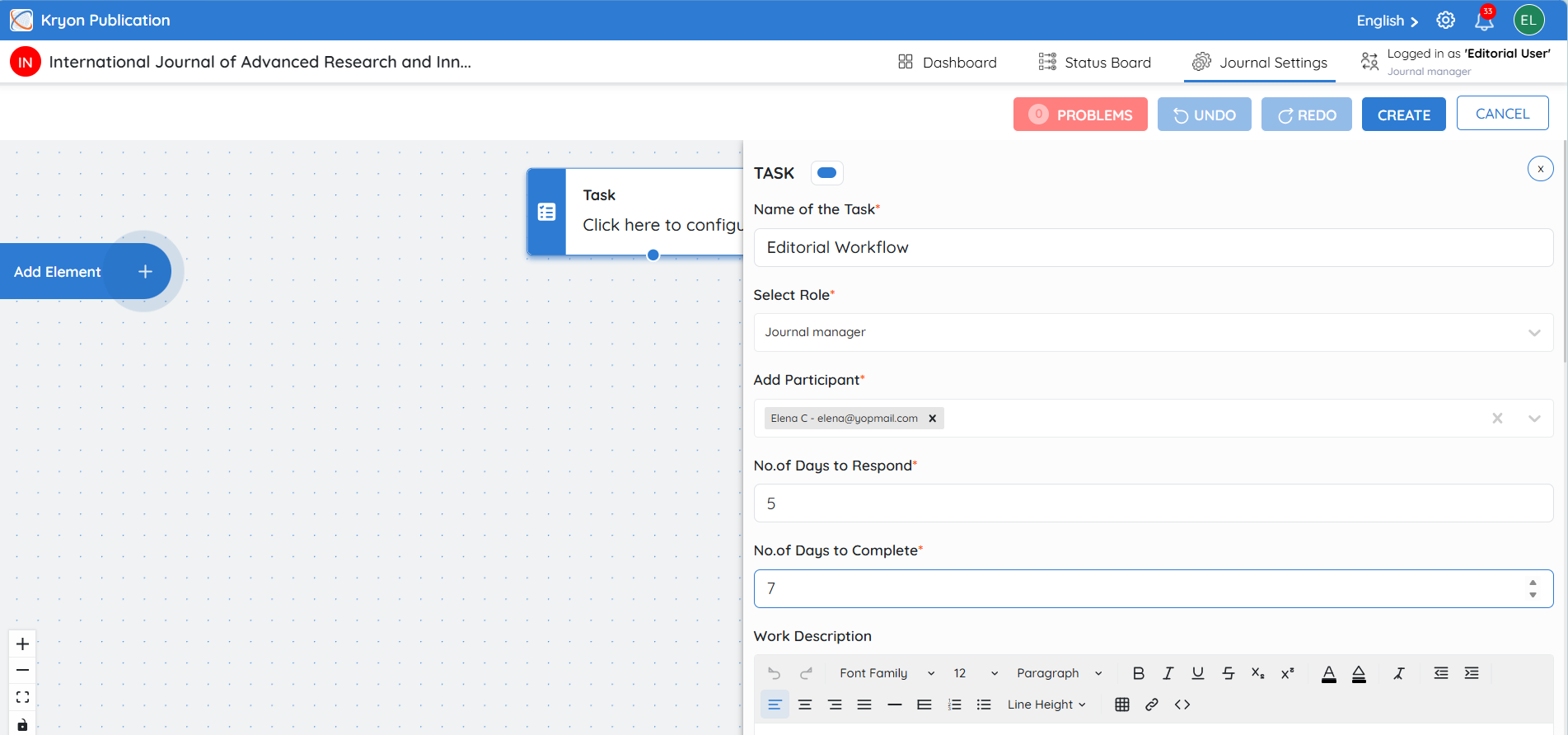Increase indent in editor toolbar

tap(1472, 673)
